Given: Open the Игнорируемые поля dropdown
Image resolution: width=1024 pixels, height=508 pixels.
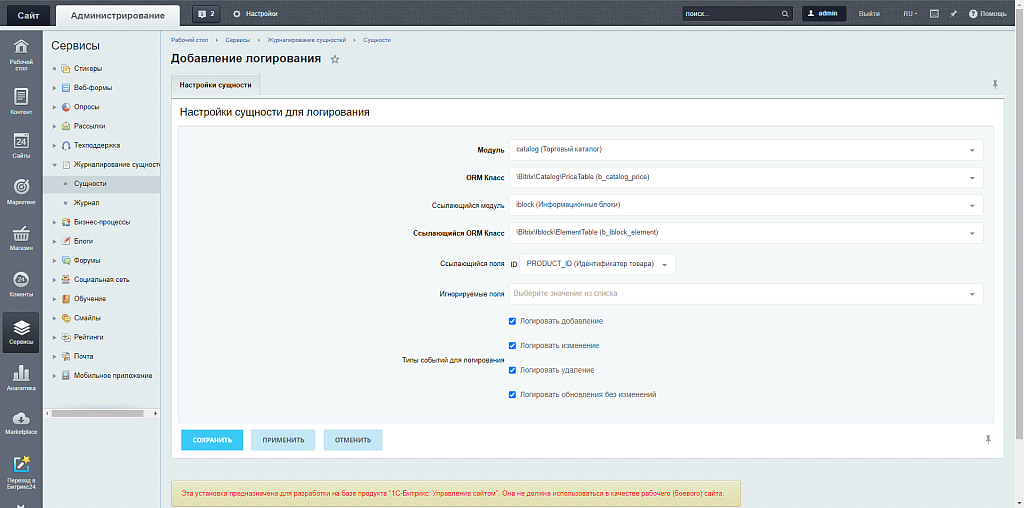Looking at the screenshot, I should pos(745,294).
